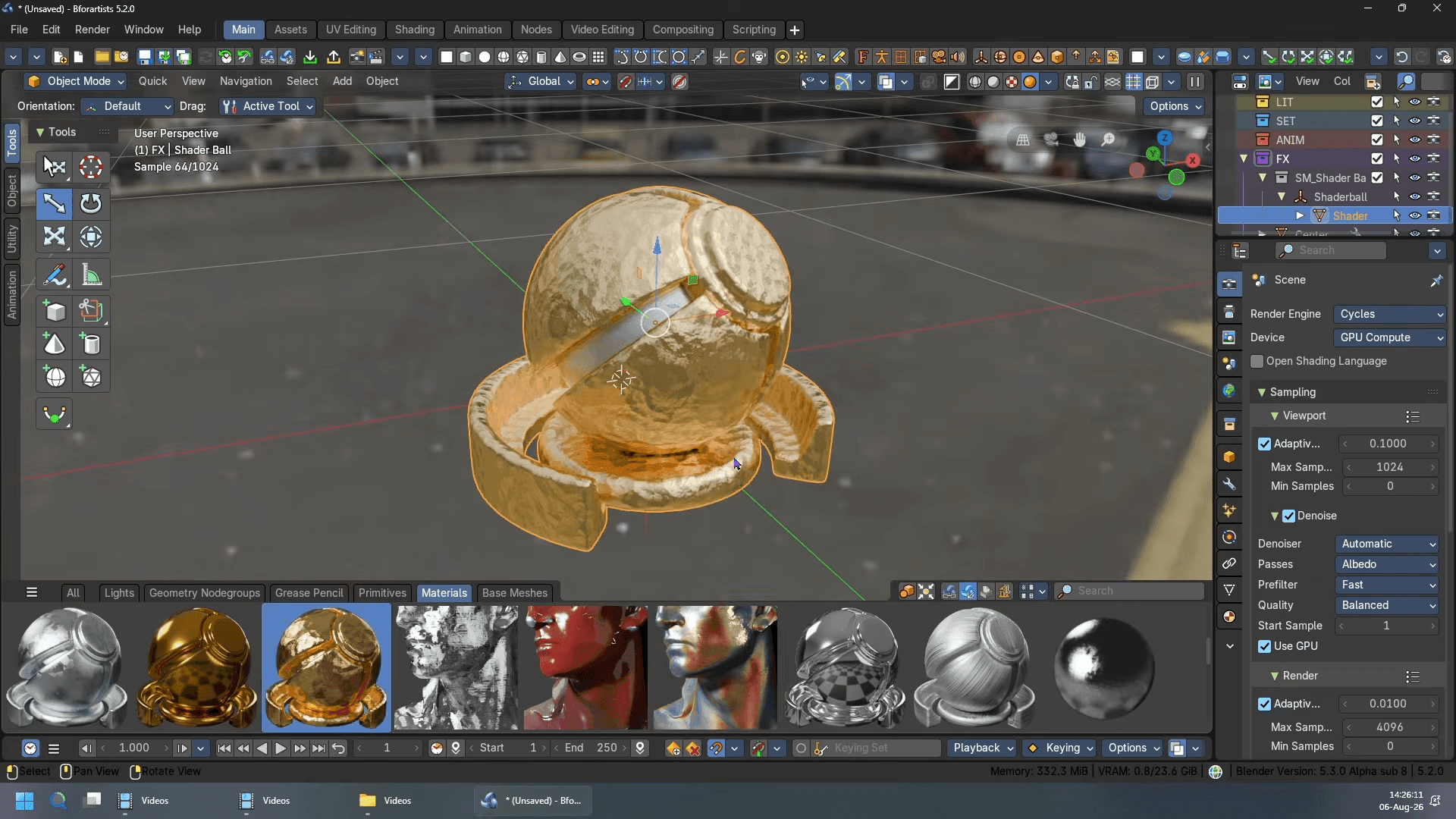Choose the Tweak select tool
1456x819 pixels.
click(x=55, y=167)
